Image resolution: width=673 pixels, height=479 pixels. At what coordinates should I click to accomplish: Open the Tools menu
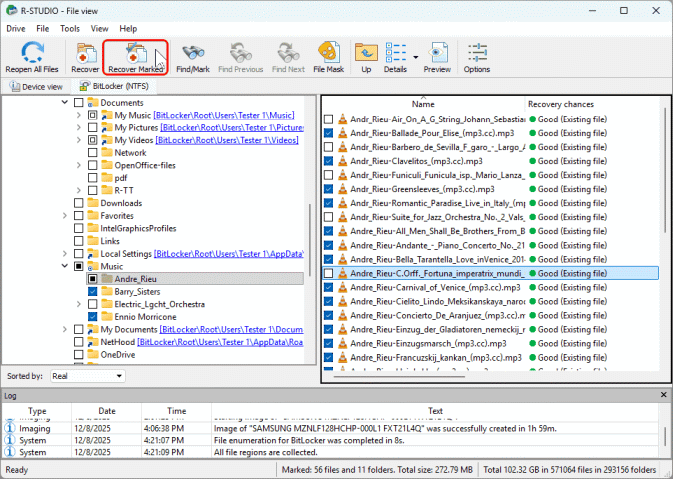click(x=69, y=29)
